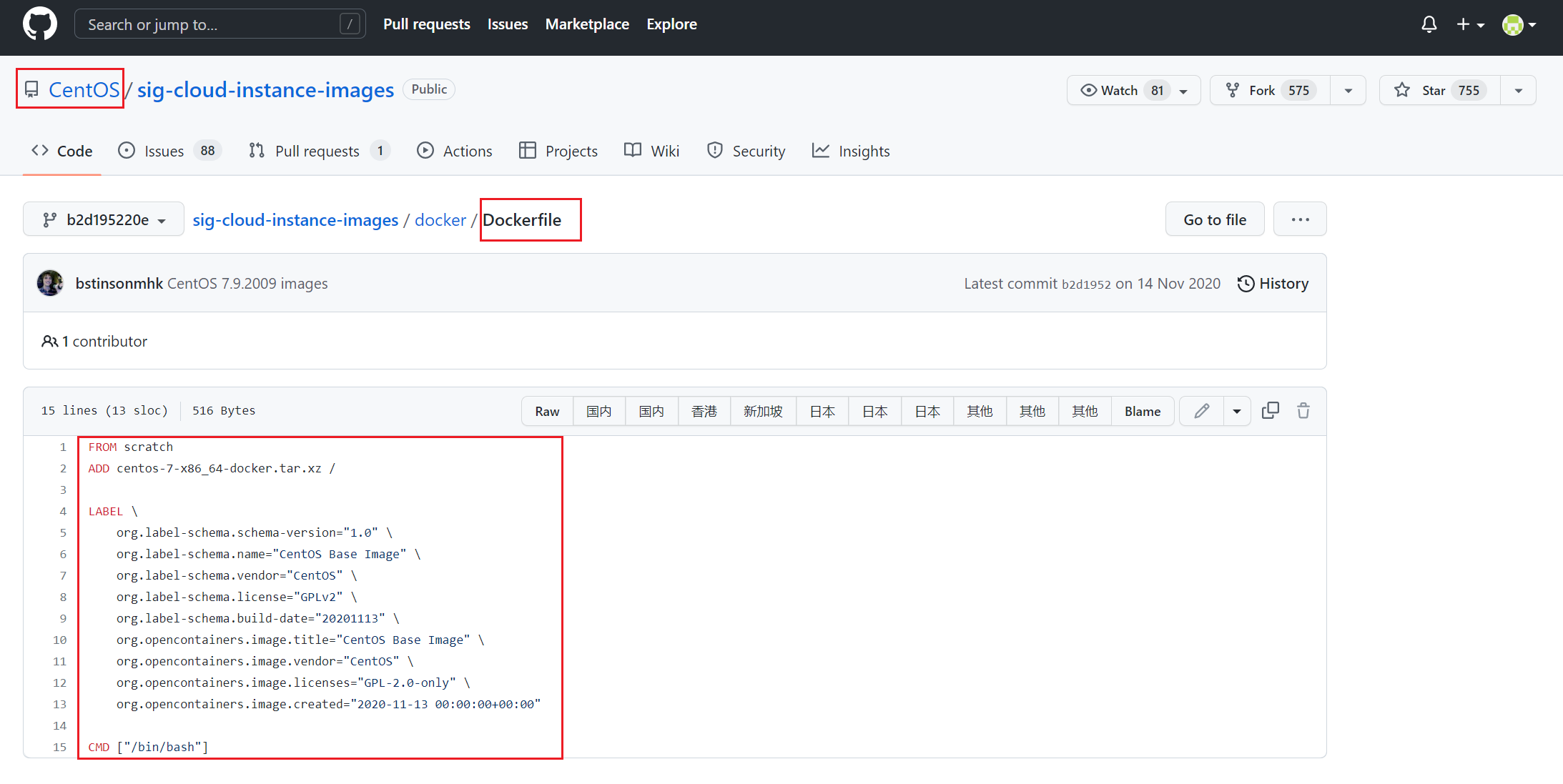Focus the Search or jump to field
This screenshot has height=784, width=1563.
220,24
